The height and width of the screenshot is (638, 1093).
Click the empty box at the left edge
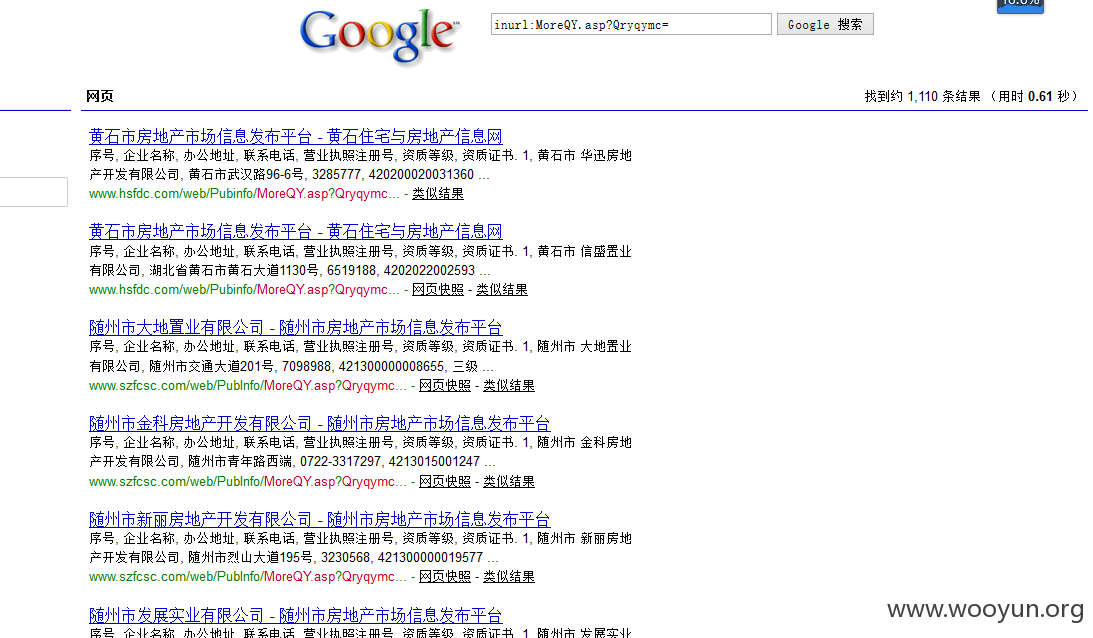tap(33, 192)
